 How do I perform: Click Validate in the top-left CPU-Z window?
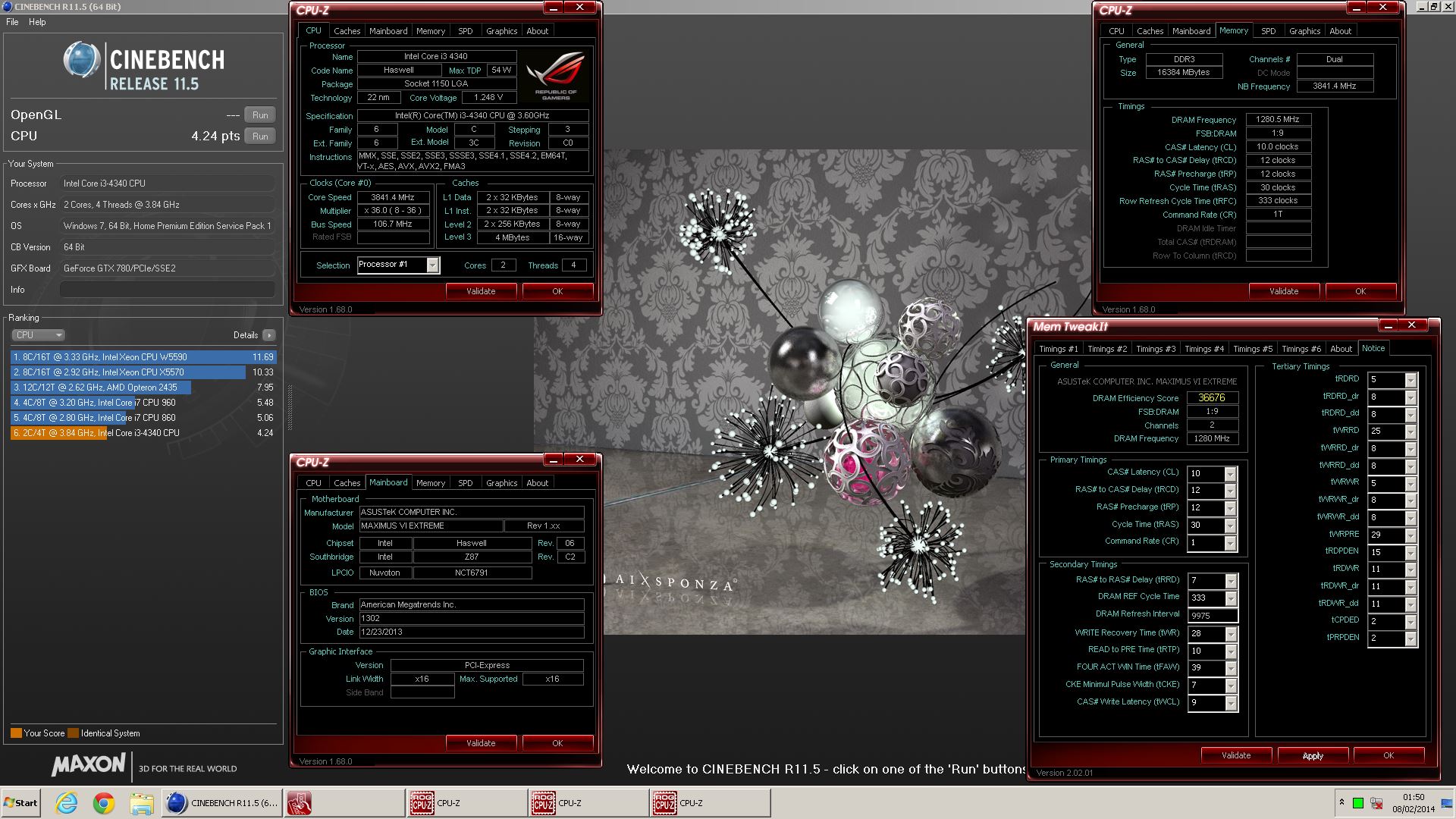coord(481,291)
